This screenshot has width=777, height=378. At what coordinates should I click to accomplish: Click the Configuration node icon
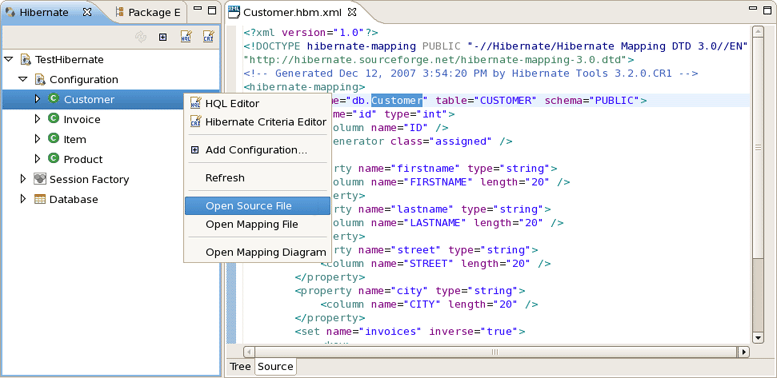[x=40, y=79]
